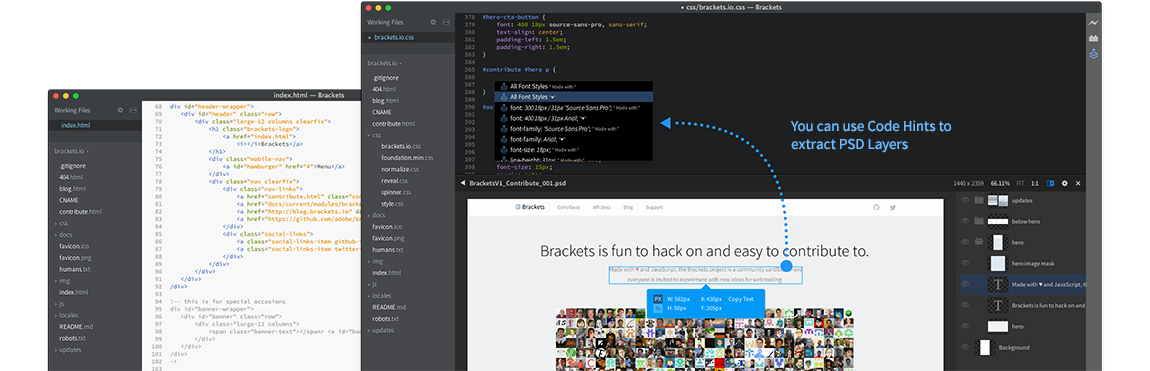Collapse PSD panel with BracketsV1_Contribute_001.psd arrow
Image resolution: width=1150 pixels, height=371 pixels.
point(464,183)
